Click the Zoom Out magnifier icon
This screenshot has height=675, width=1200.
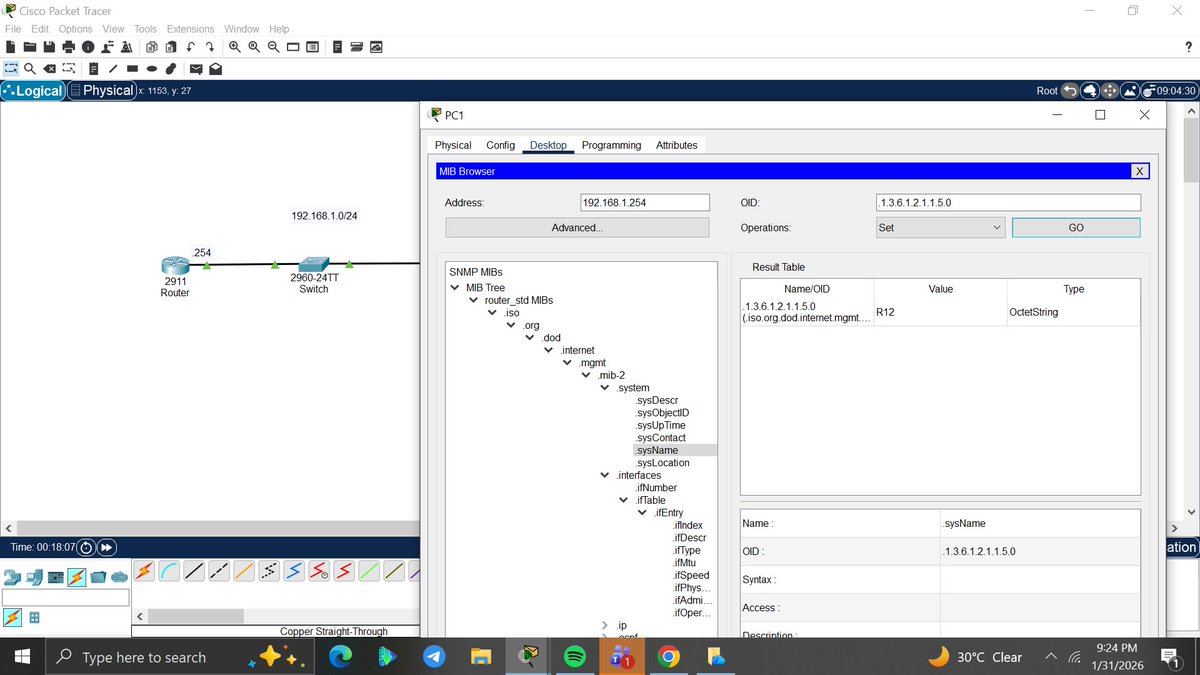pyautogui.click(x=274, y=47)
